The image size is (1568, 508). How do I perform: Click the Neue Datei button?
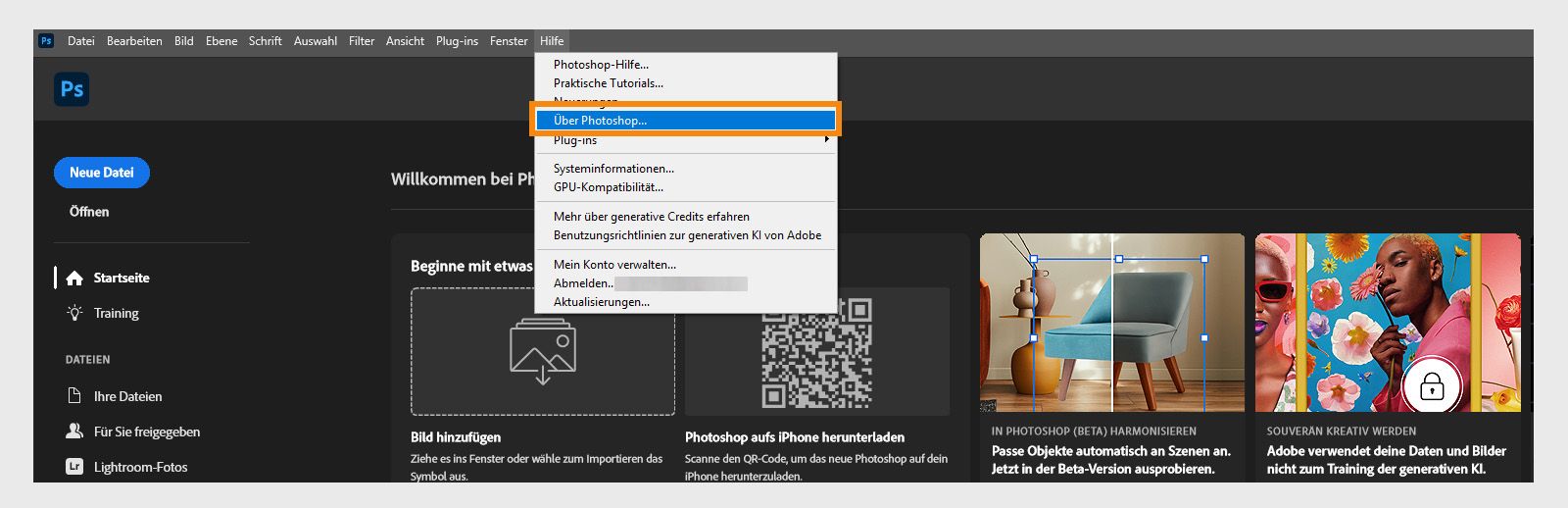[x=102, y=173]
